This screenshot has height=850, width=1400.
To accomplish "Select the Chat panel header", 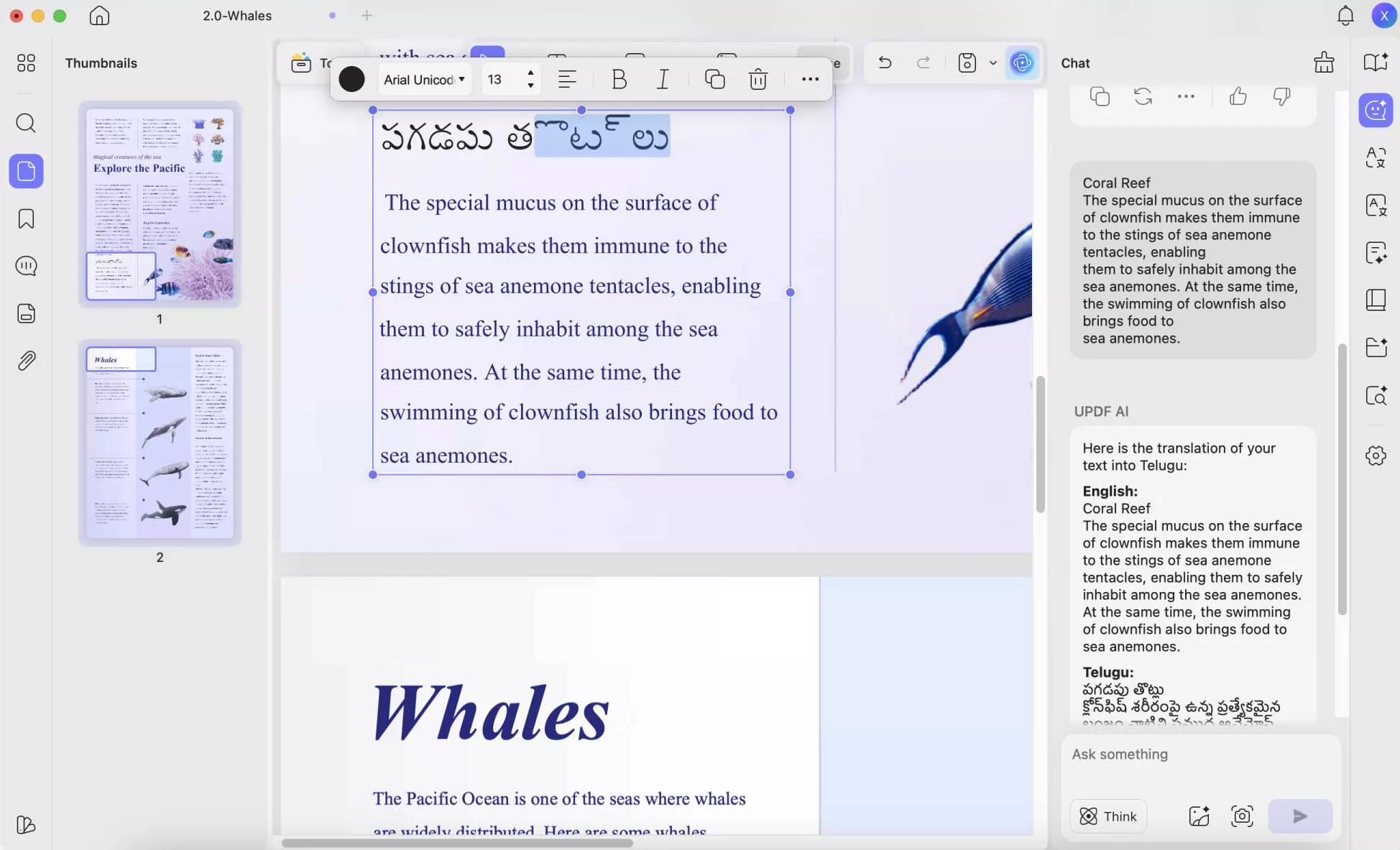I will [x=1074, y=63].
